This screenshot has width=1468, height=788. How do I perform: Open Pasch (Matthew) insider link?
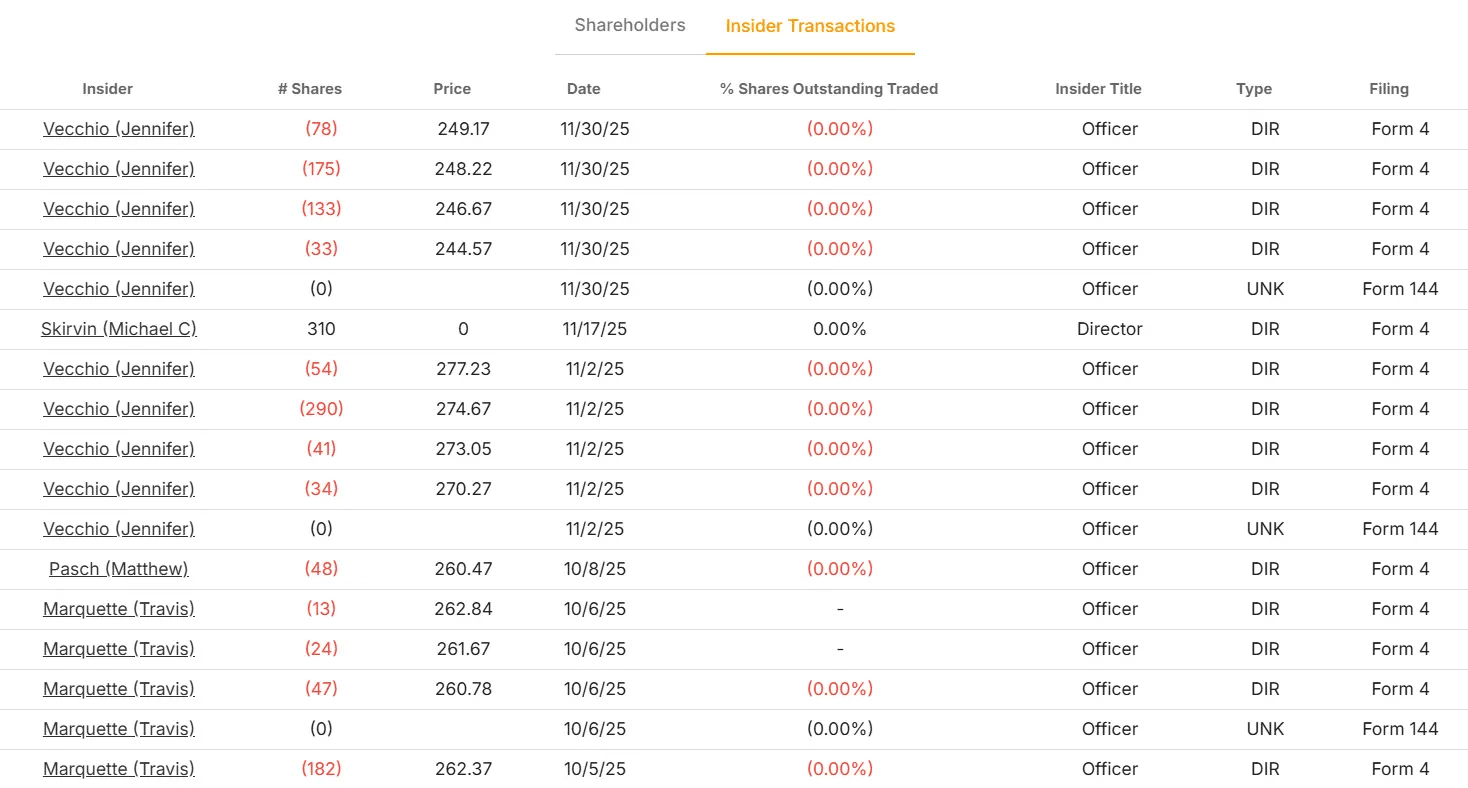[x=119, y=569]
